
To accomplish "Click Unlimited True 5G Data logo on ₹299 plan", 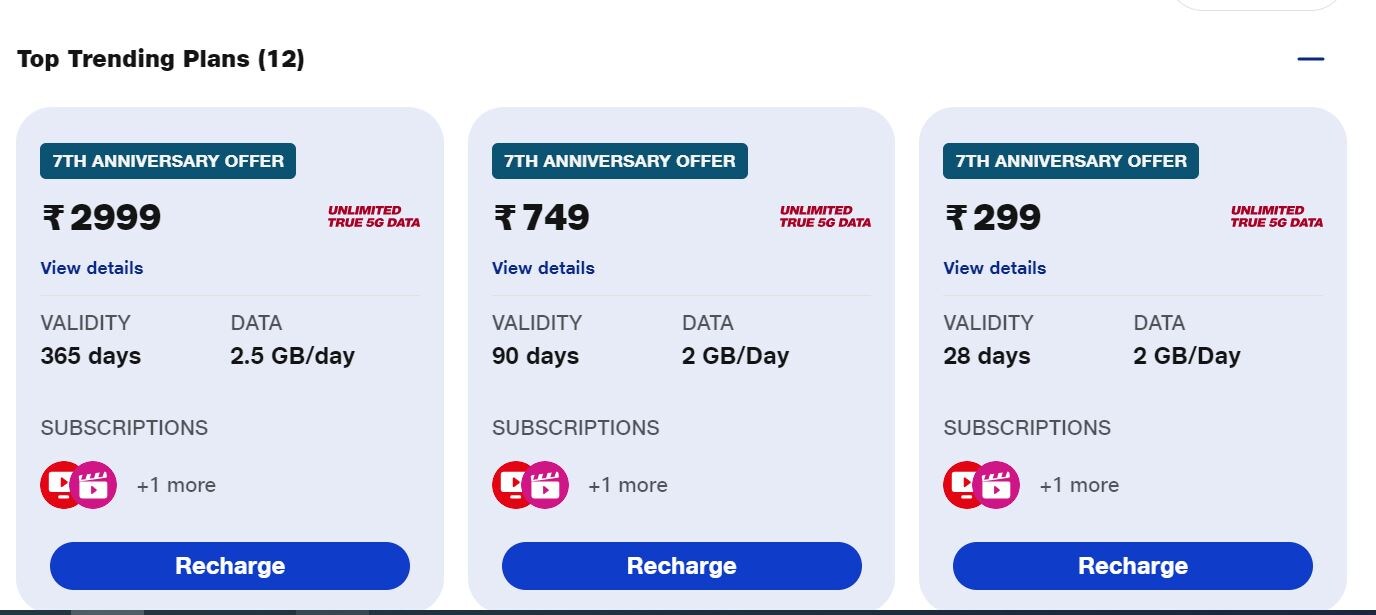I will (1277, 217).
